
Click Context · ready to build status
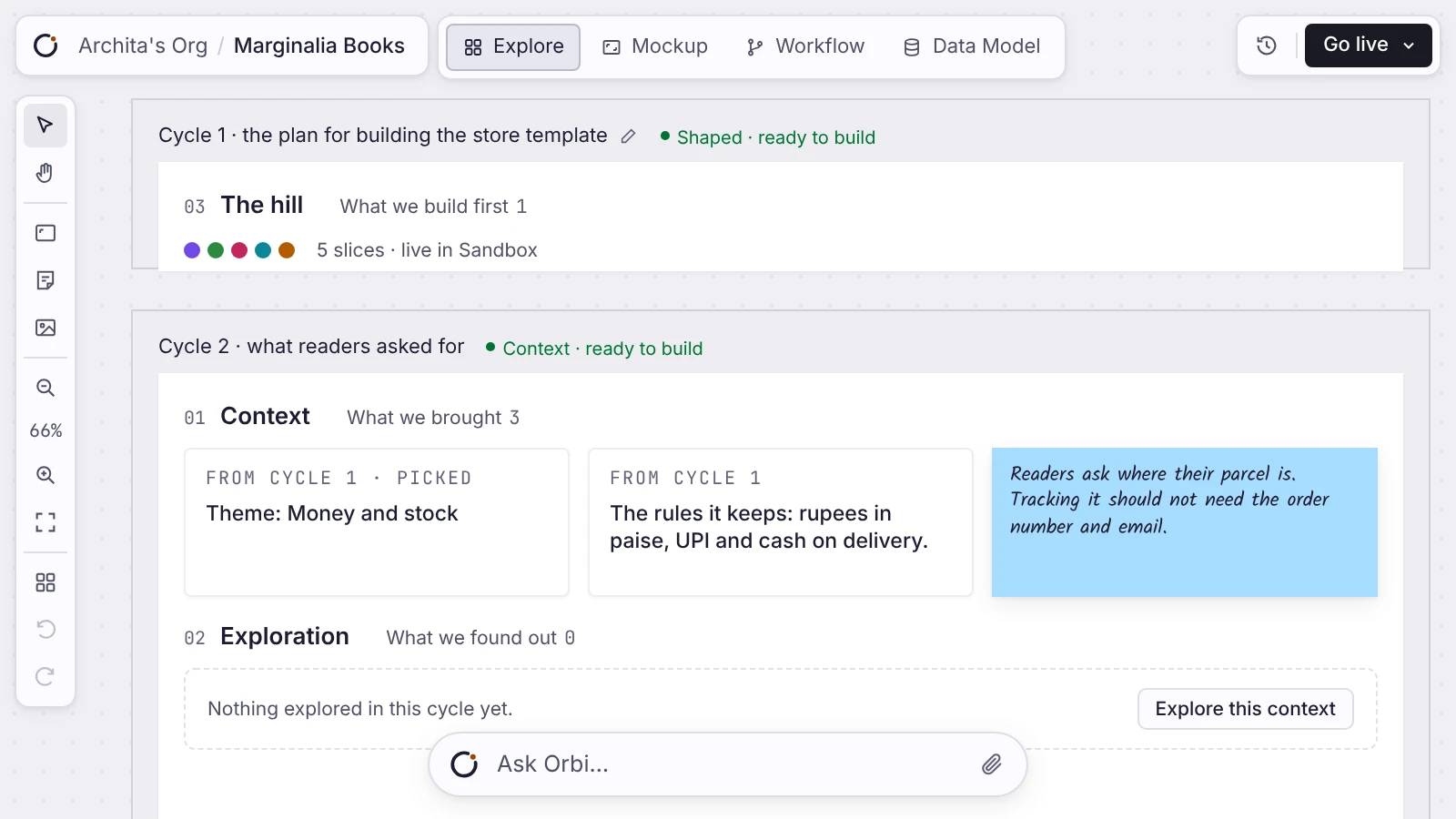click(594, 349)
